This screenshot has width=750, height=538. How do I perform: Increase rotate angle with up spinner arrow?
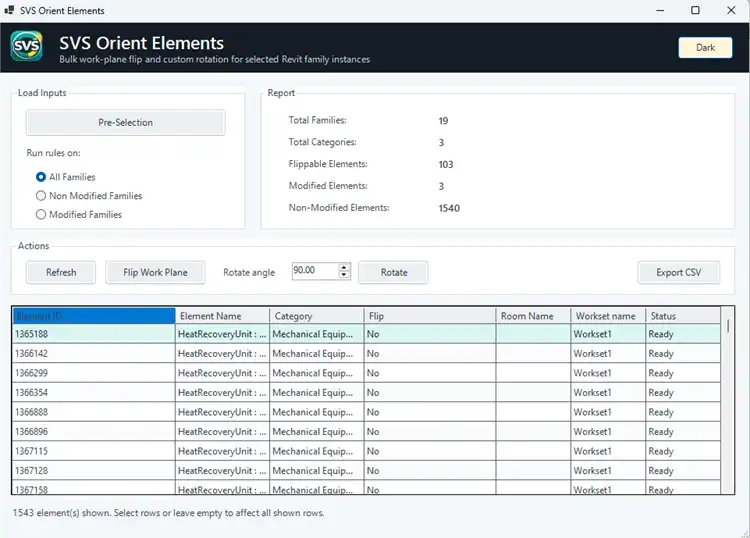point(344,268)
